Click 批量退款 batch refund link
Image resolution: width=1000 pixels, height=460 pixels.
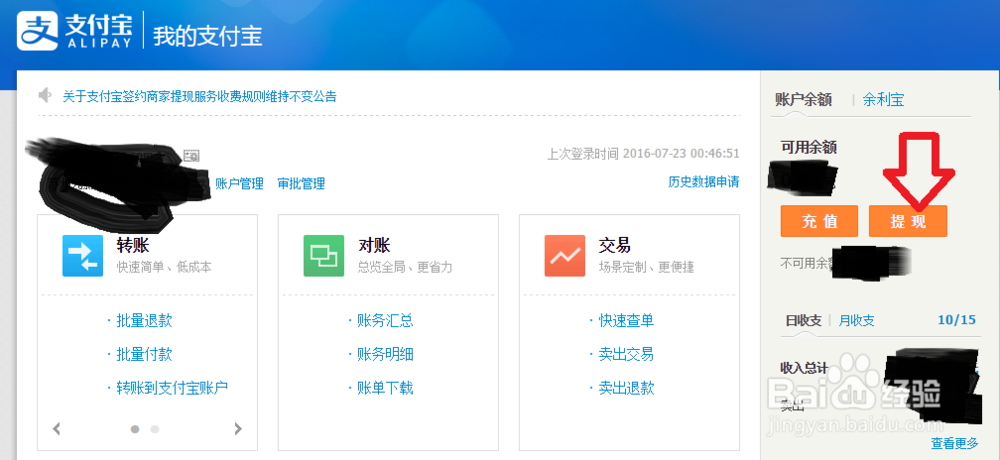pos(144,320)
